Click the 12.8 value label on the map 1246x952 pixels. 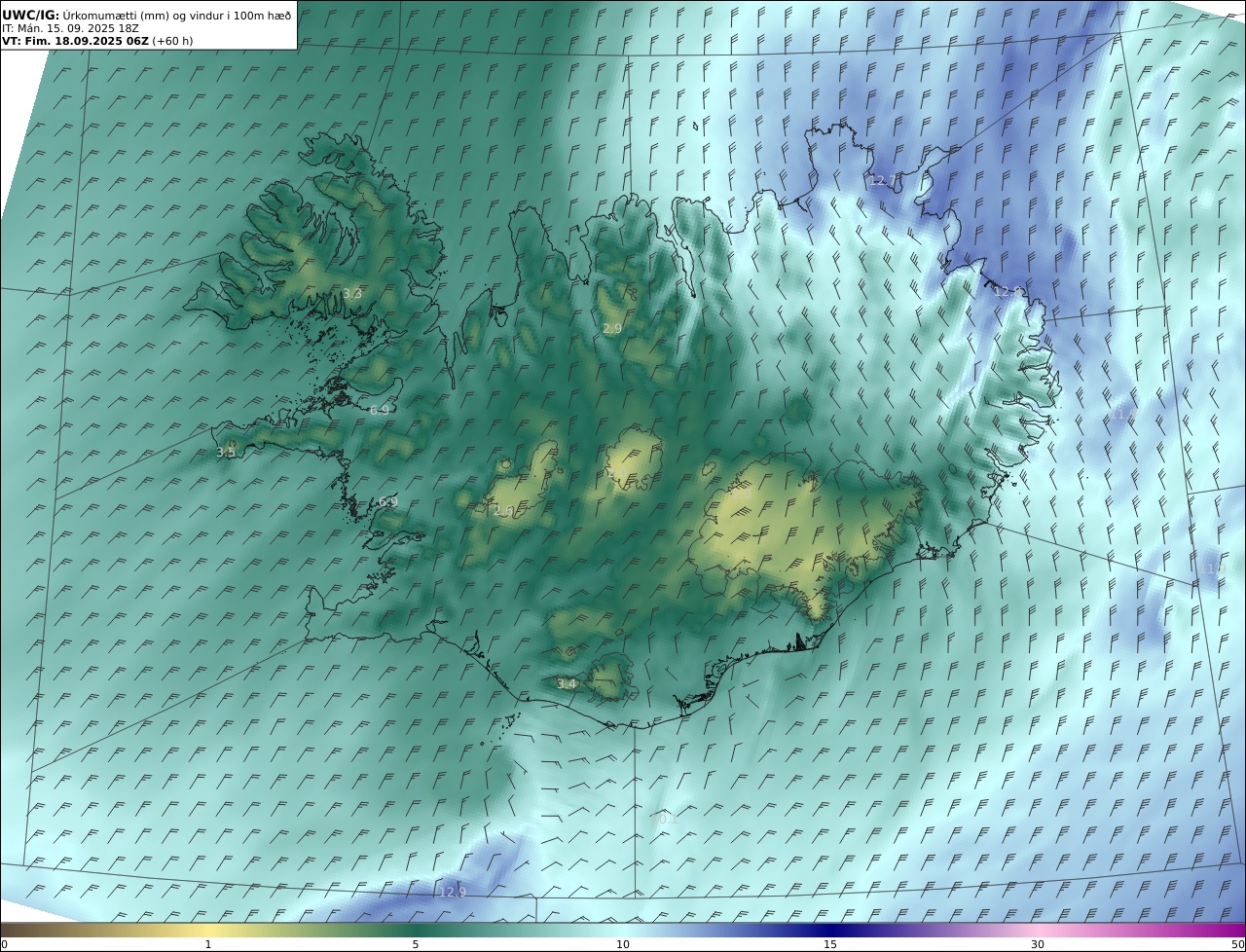point(1008,291)
